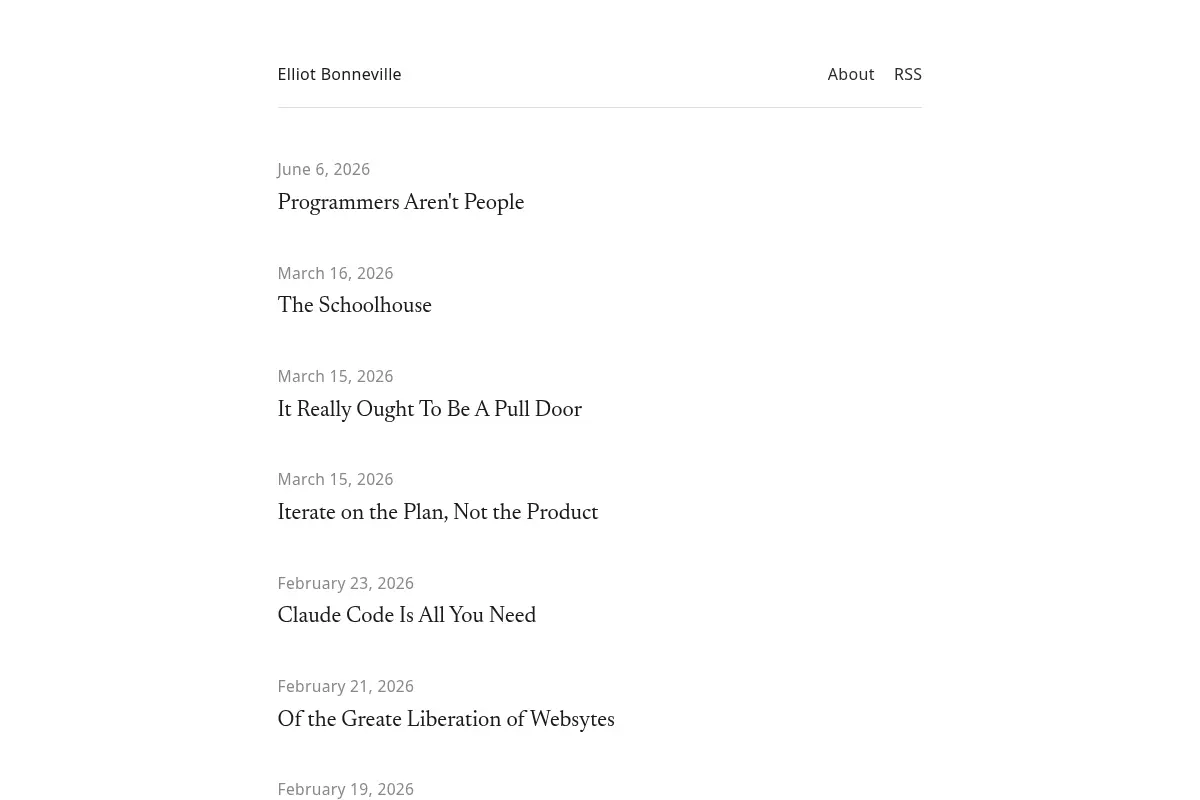1200x800 pixels.
Task: Open Claude Code Is All You Need
Action: point(406,616)
